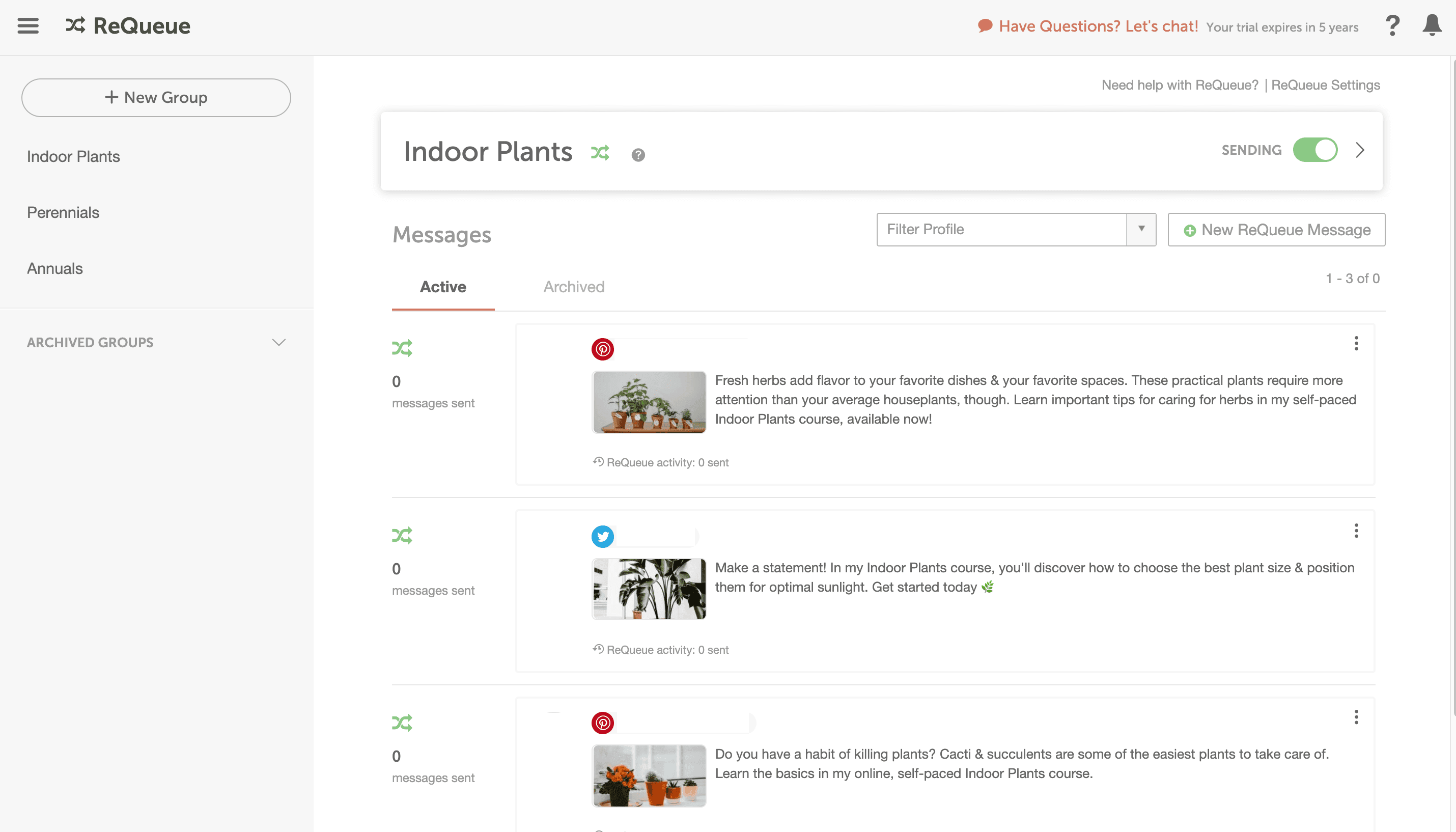Screen dimensions: 1456x832
Task: Open three-dot menu for Make a statement message
Action: coord(1356,531)
